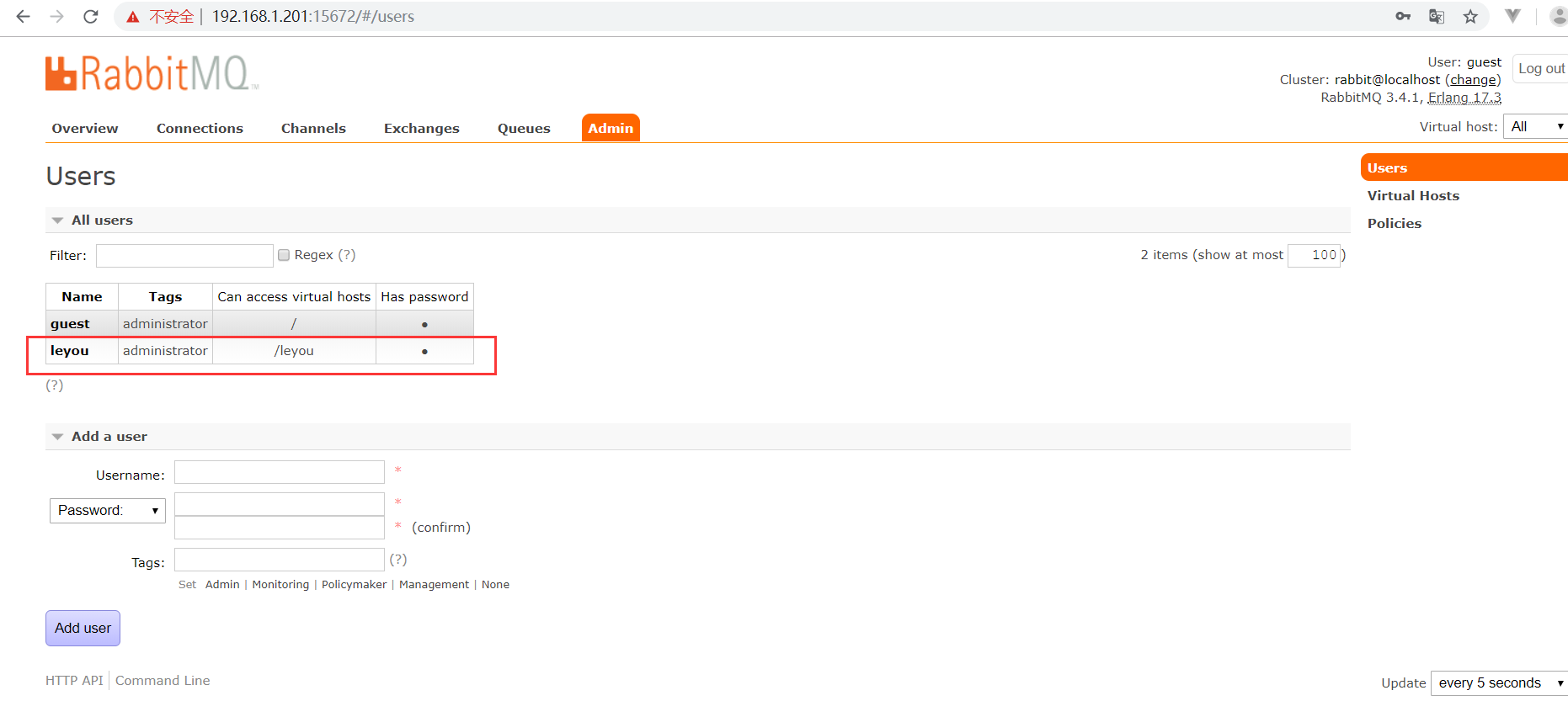Click the cluster change link
Viewport: 1568px width, 701px height.
(1473, 80)
